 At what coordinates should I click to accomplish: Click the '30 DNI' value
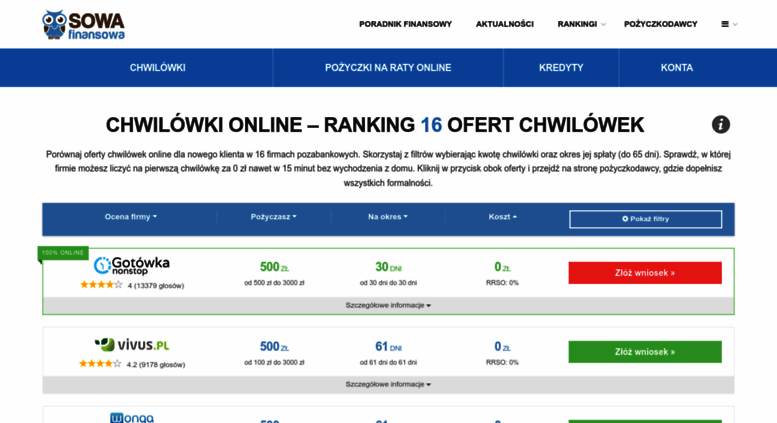point(388,267)
